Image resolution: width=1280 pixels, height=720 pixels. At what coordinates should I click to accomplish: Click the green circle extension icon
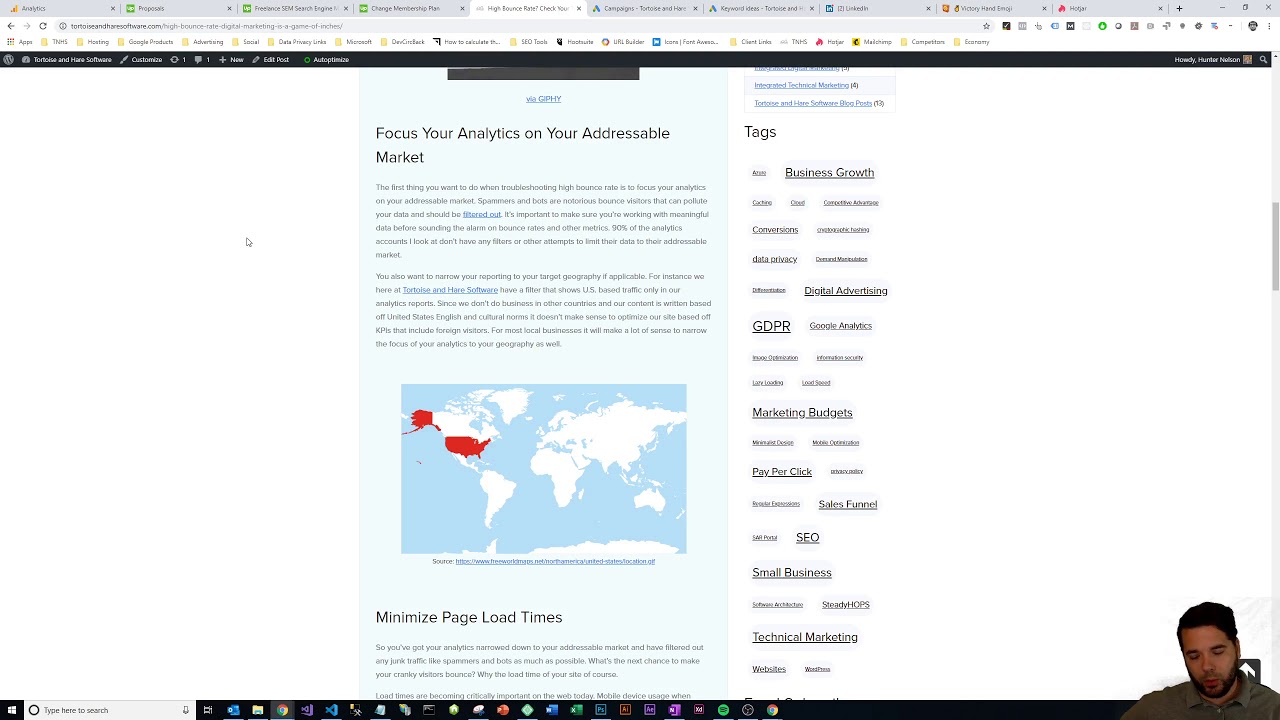(1103, 26)
